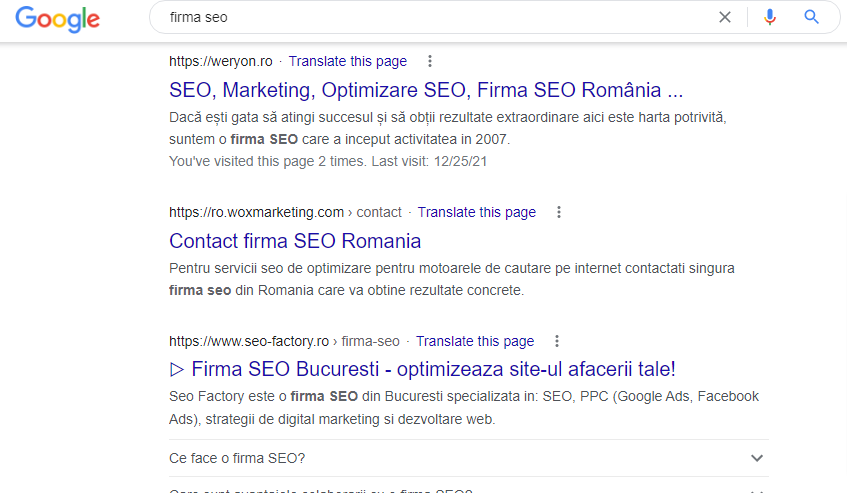Click the seo-factory.ro firma-seo URL
The width and height of the screenshot is (847, 493).
point(284,341)
